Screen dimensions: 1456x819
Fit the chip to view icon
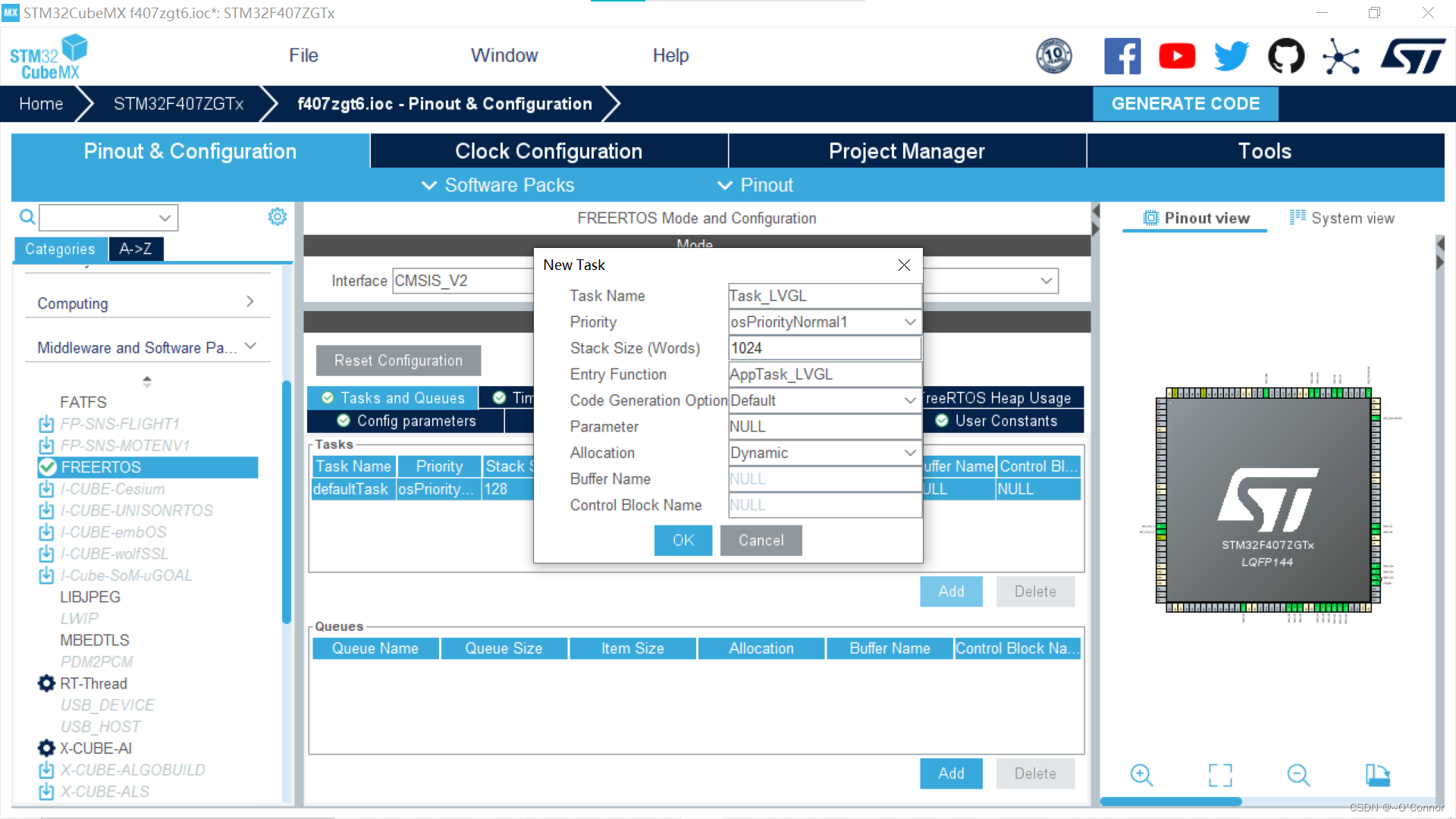(1220, 775)
